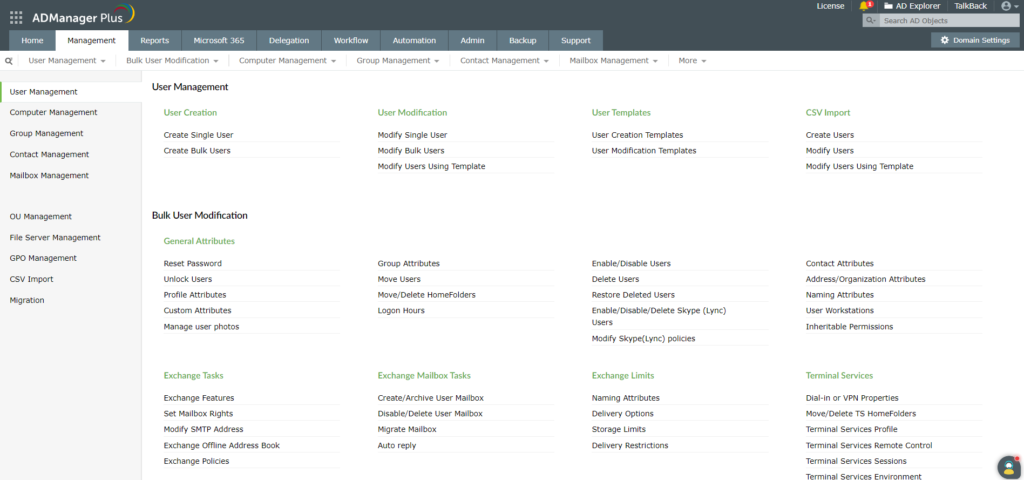Open the apps grid icon beside the logo
Viewport: 1024px width, 480px height.
pos(16,17)
